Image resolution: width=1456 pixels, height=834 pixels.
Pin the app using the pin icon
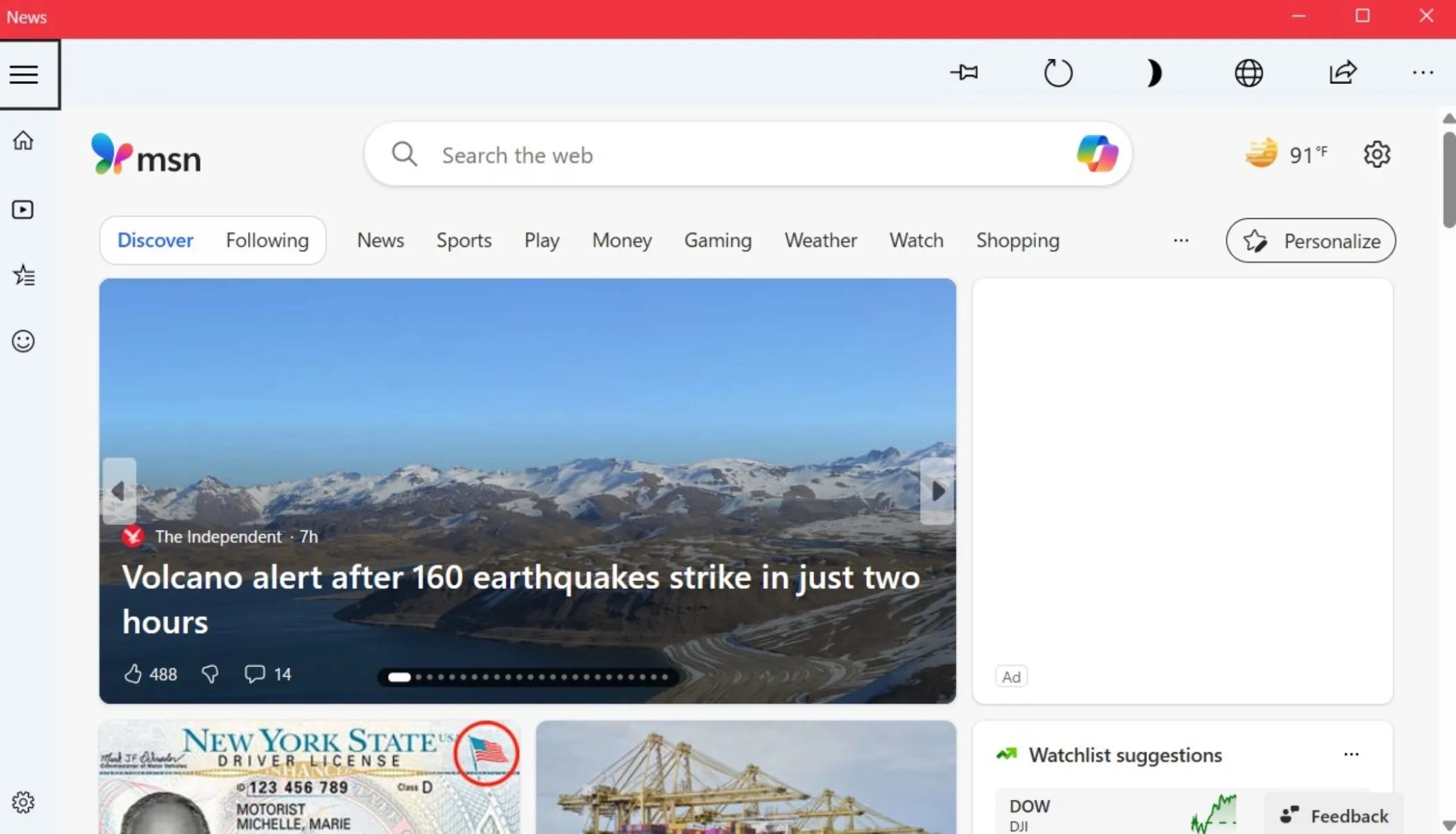tap(963, 72)
